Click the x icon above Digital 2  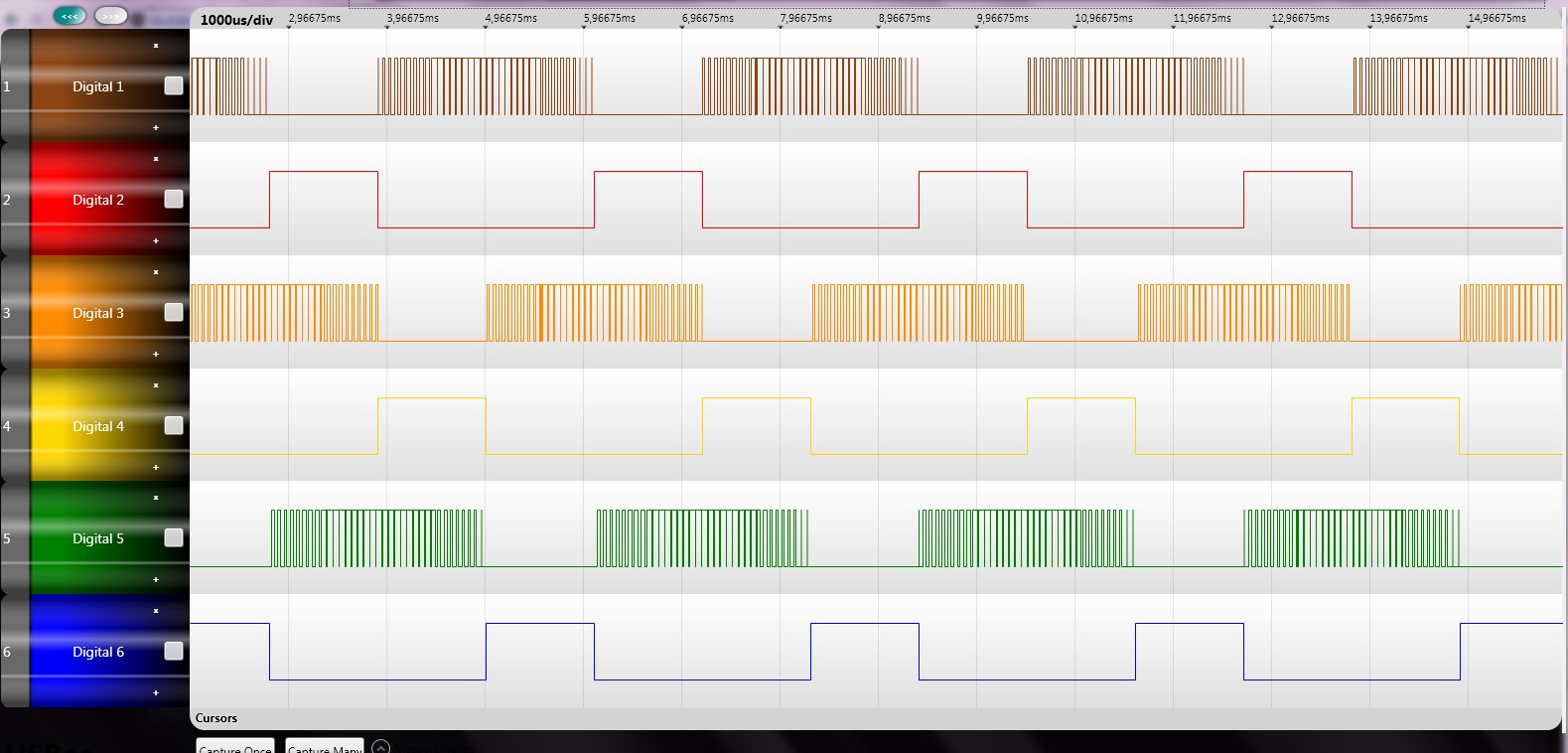156,159
